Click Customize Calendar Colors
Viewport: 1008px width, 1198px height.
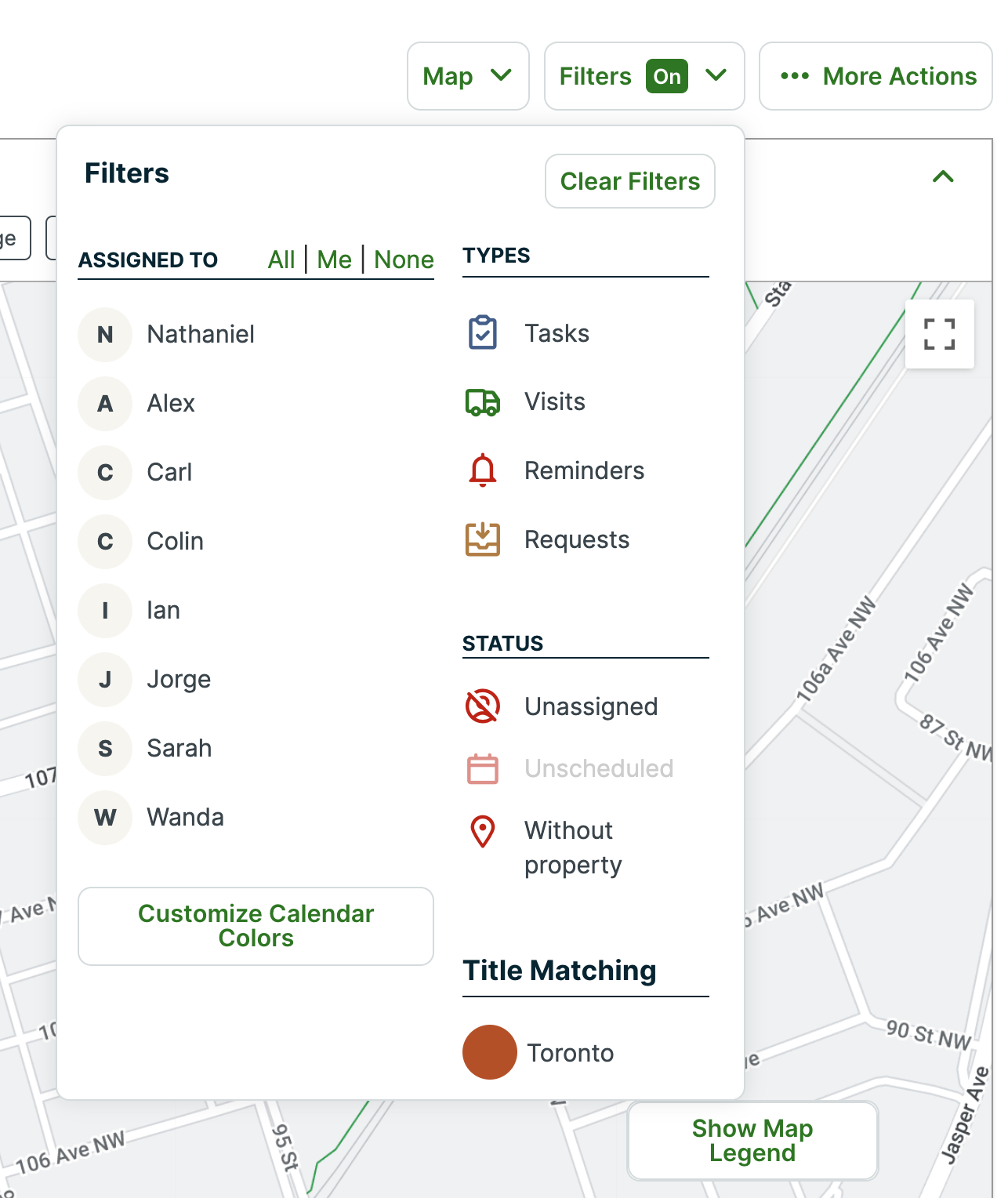pyautogui.click(x=256, y=926)
